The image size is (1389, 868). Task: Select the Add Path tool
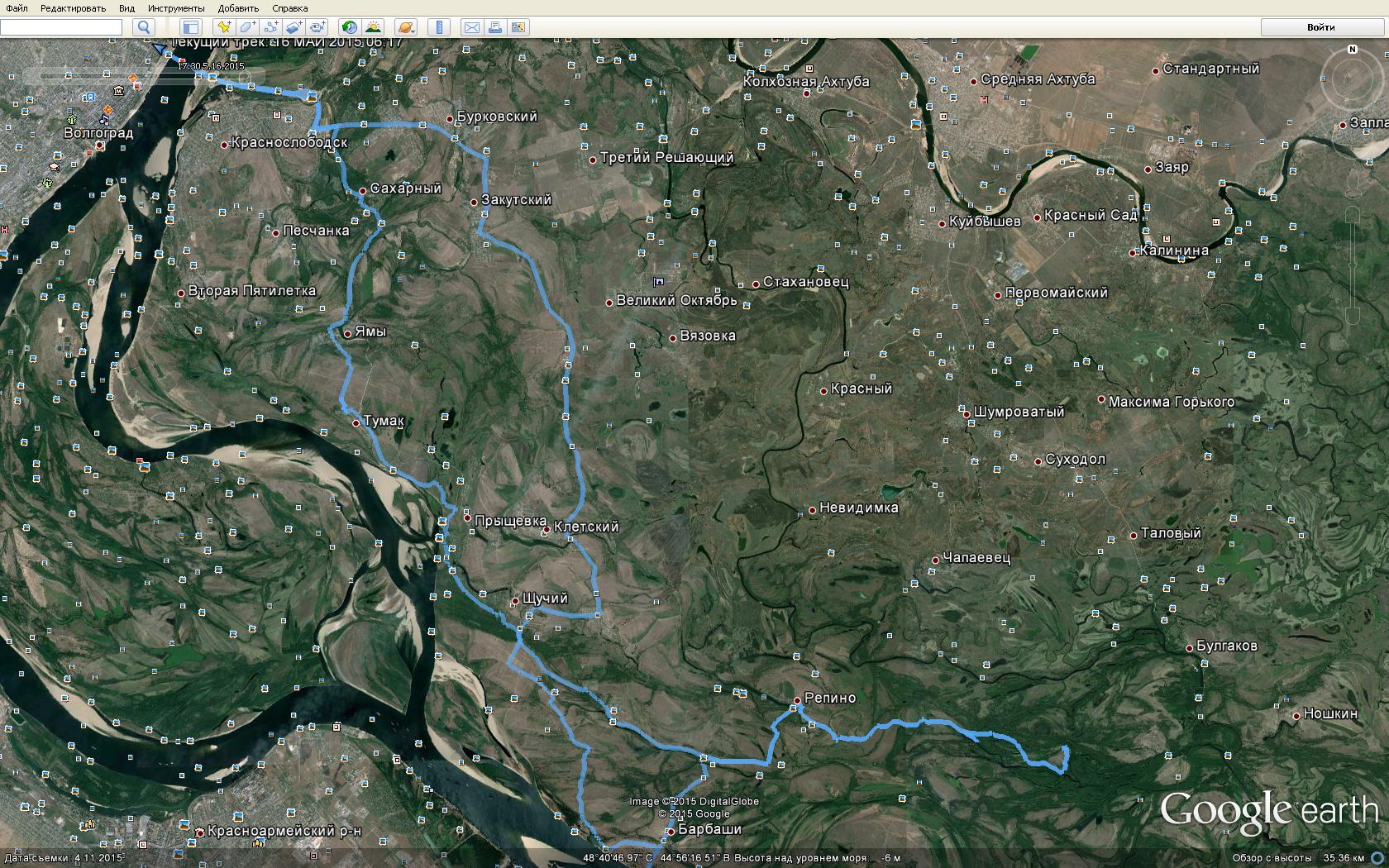[272, 27]
